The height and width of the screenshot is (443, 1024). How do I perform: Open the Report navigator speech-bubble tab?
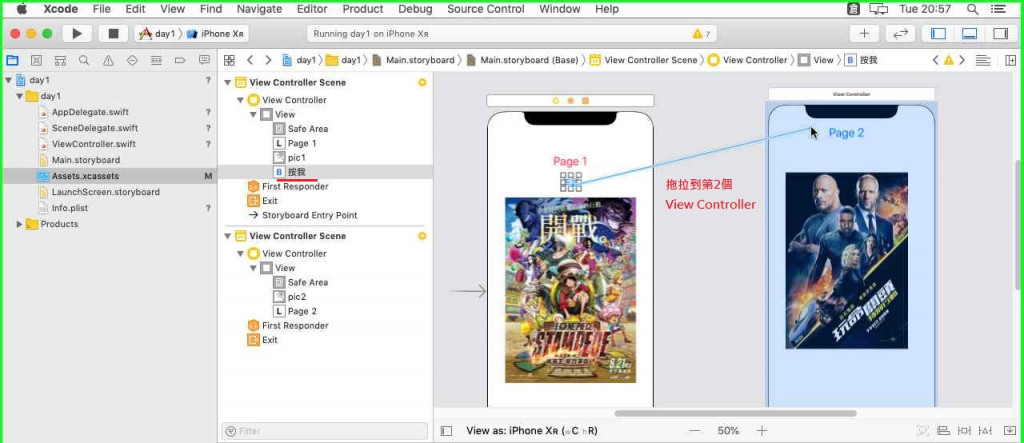[x=204, y=60]
